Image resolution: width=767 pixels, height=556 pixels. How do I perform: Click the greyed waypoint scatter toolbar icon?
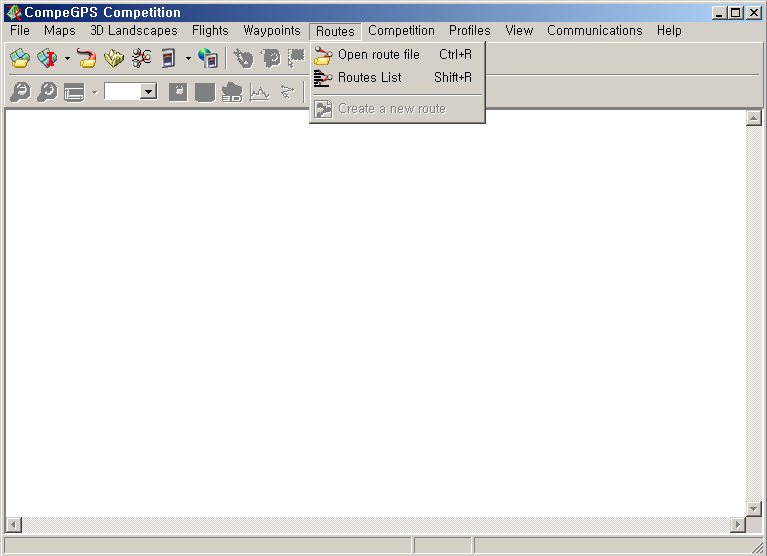click(288, 92)
